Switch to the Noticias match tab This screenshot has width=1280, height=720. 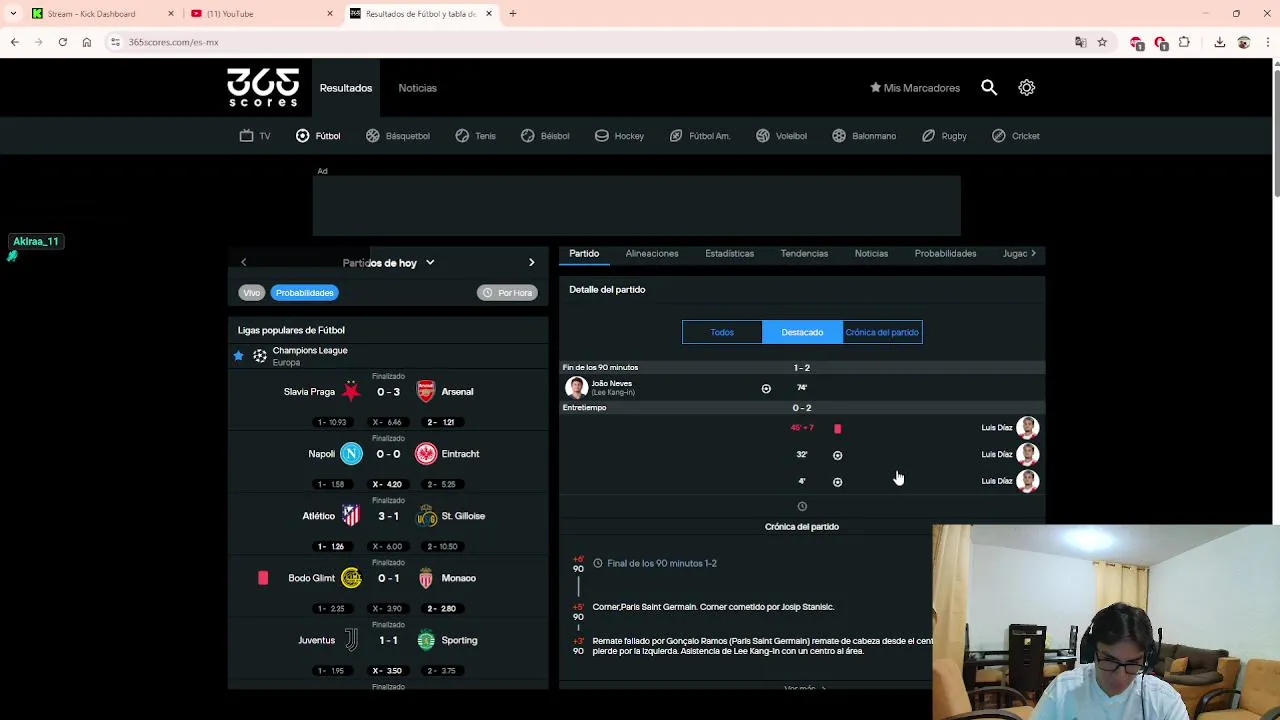pyautogui.click(x=871, y=254)
